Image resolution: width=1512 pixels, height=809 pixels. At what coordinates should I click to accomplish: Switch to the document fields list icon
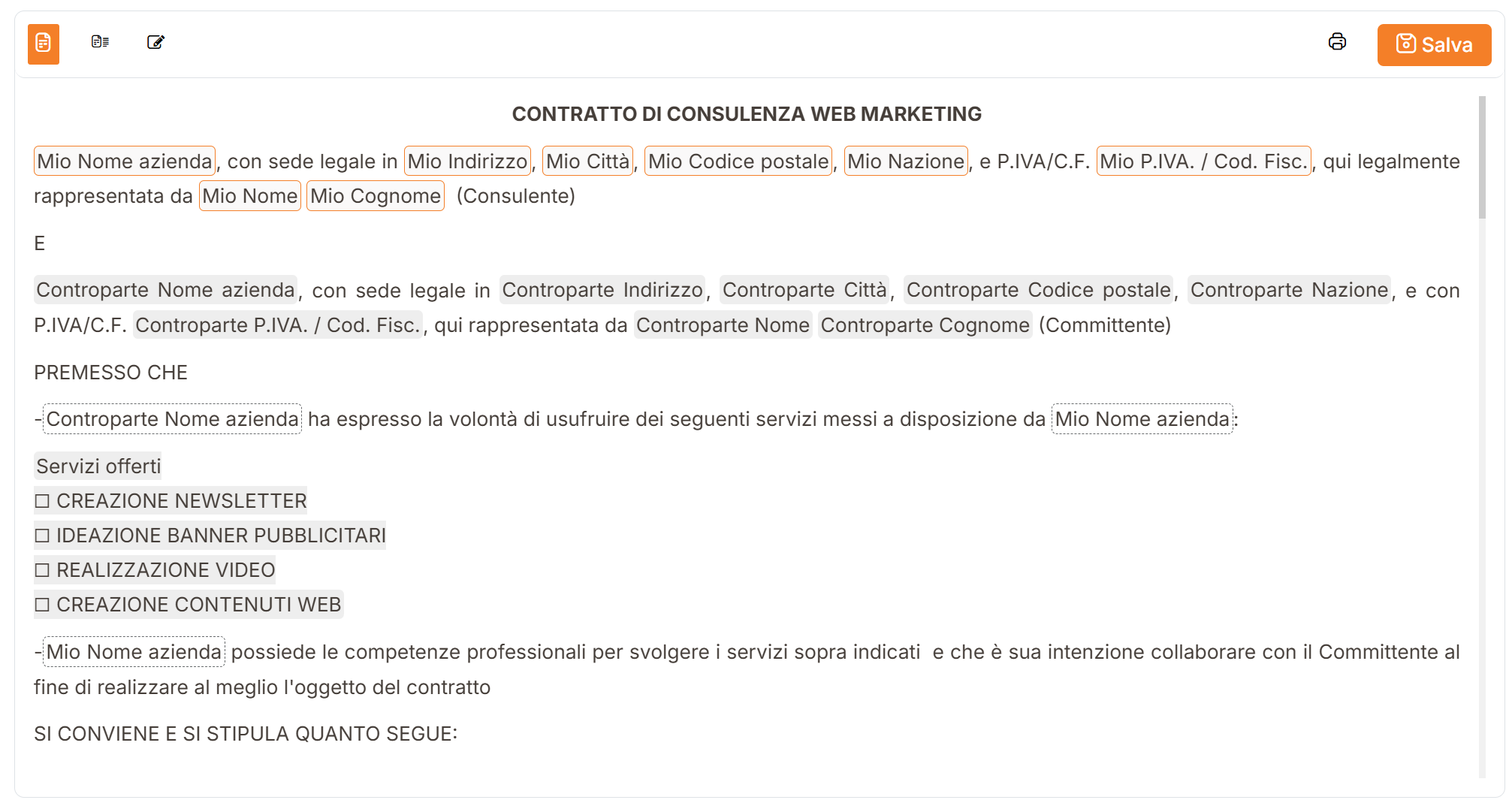point(100,42)
